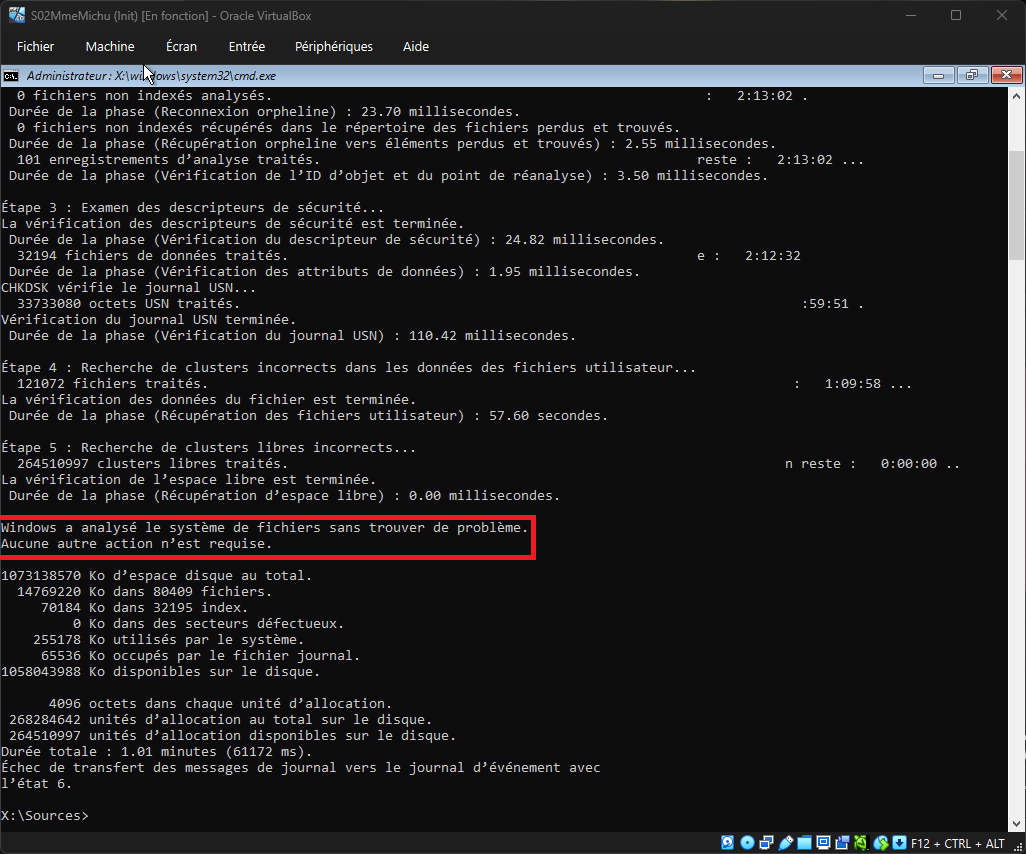Viewport: 1026px width, 854px height.
Task: Expand the Périphériques menu
Action: [x=334, y=47]
